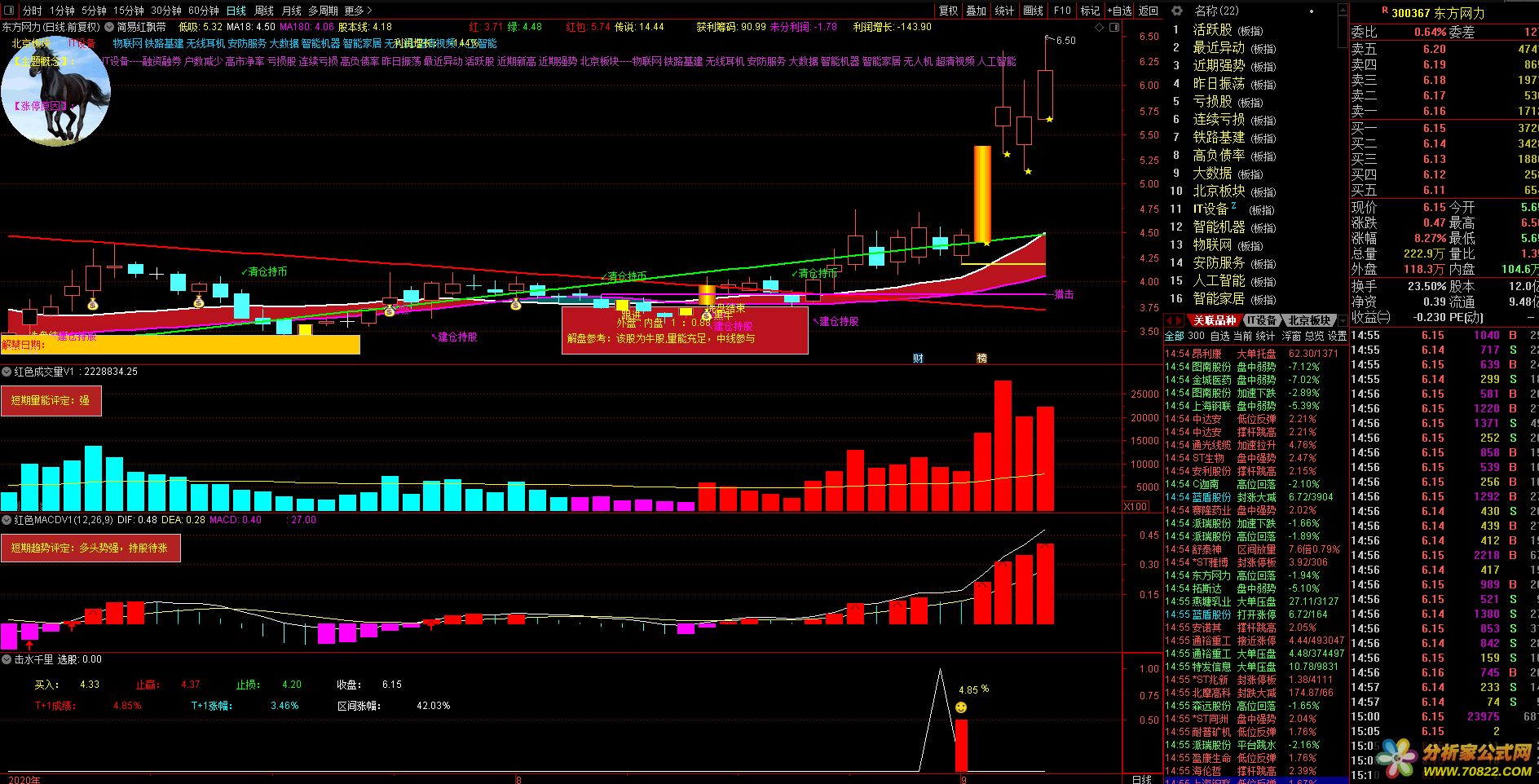This screenshot has width=1539, height=784.
Task: Click the money bag icon near the first candles
Action: coord(93,305)
